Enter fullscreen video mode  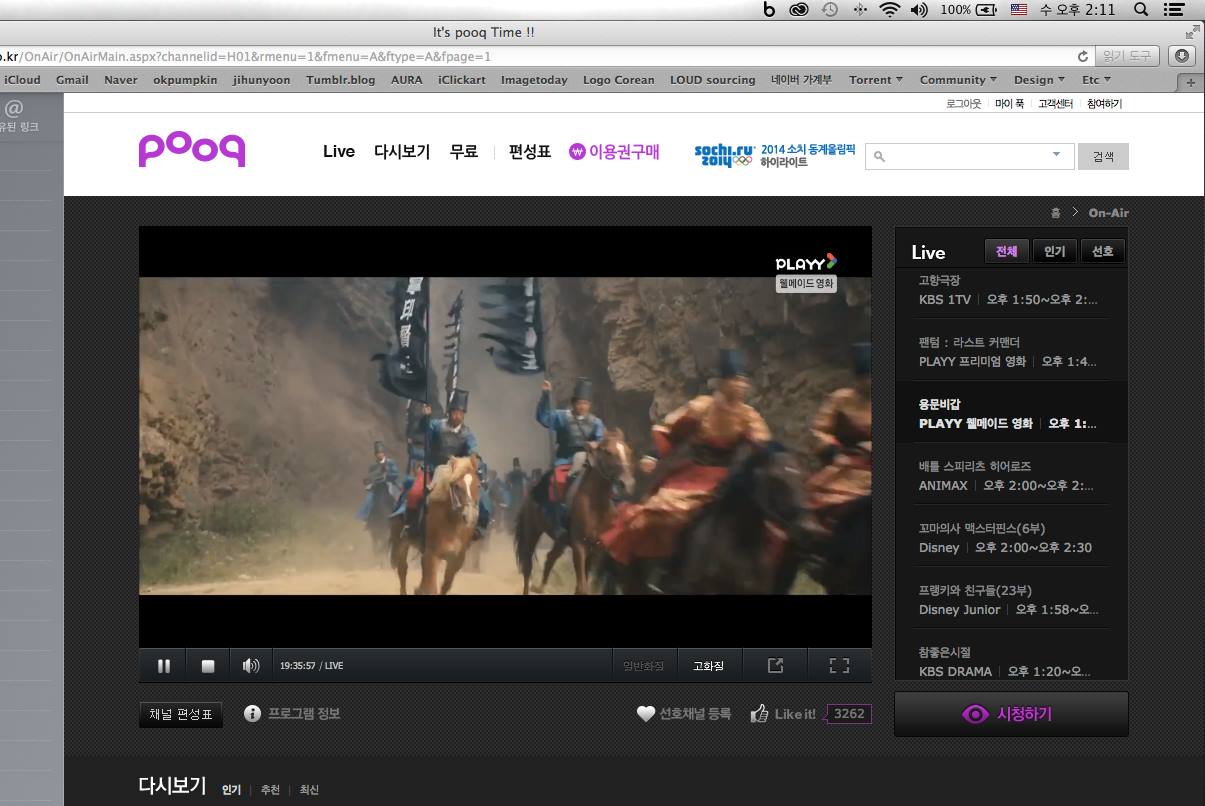839,665
